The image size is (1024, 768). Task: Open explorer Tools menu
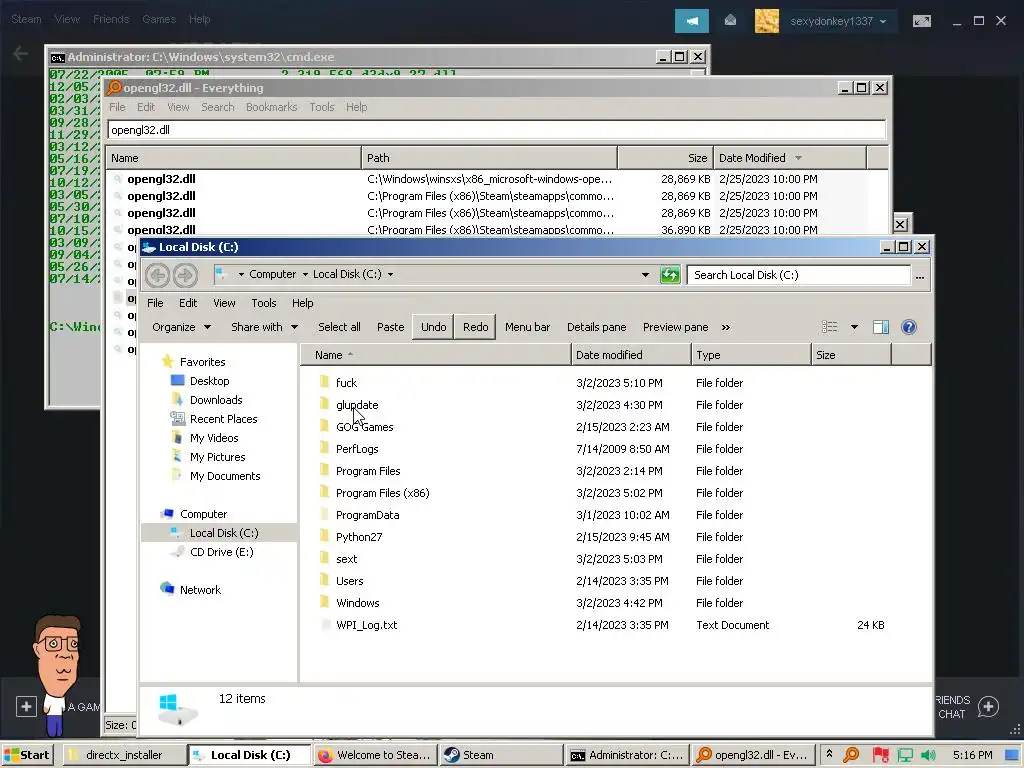pyautogui.click(x=264, y=303)
